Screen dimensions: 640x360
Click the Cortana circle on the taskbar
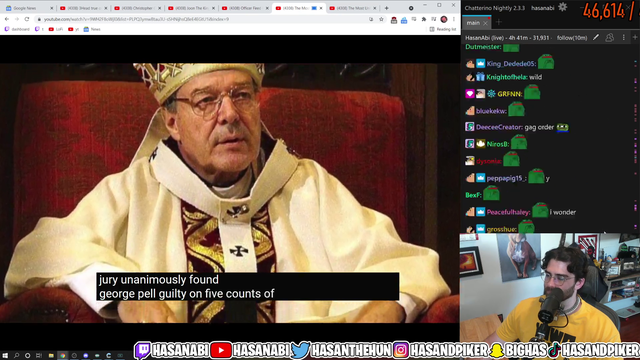point(27,356)
